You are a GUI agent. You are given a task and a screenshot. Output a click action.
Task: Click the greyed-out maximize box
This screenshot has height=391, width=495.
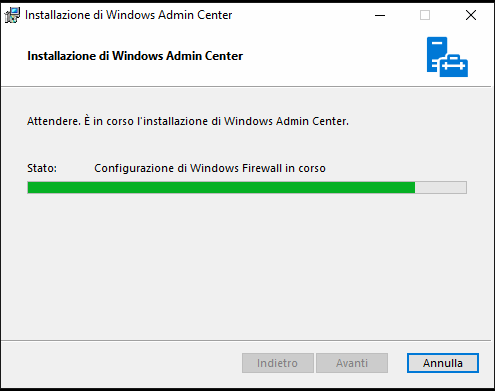pos(425,15)
